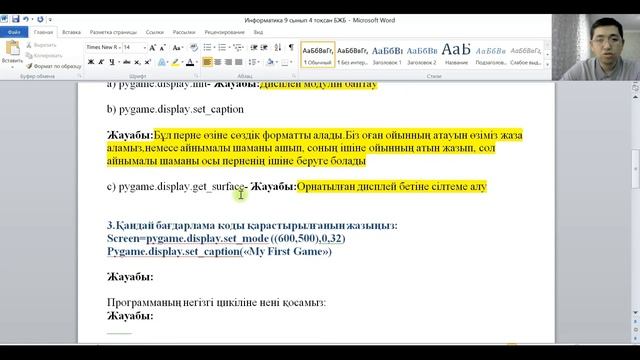Apply the Заголовок 1 style
Screen dimensions: 640x360
[387, 54]
